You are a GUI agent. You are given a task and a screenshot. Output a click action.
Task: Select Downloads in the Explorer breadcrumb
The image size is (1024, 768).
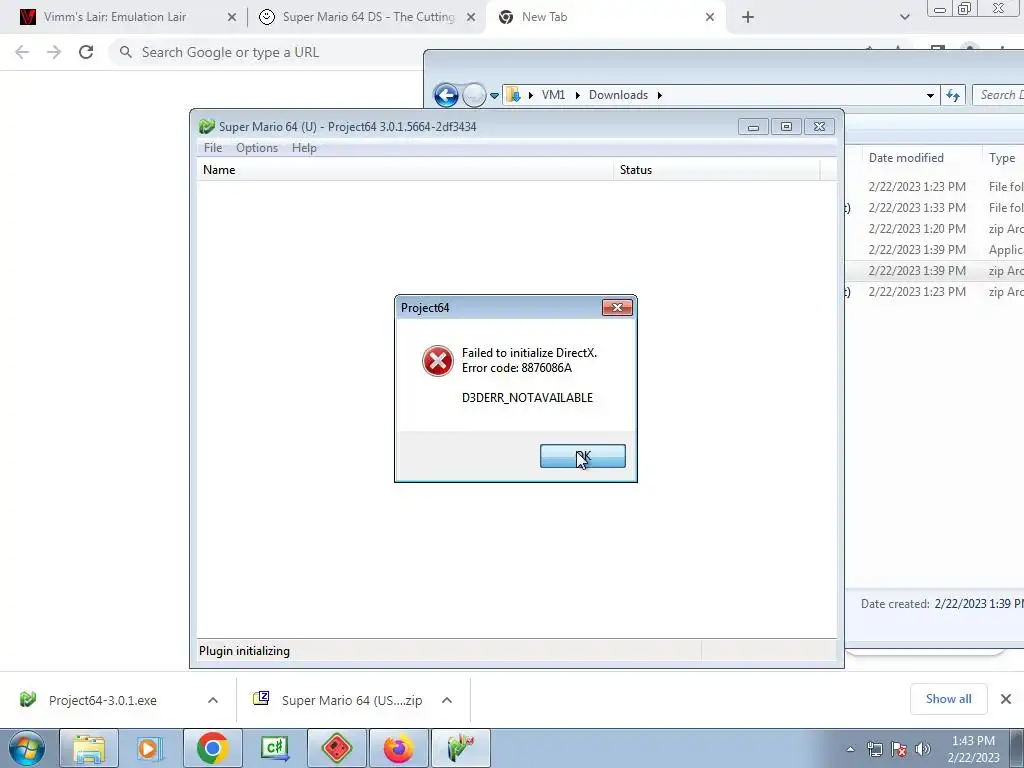(618, 95)
